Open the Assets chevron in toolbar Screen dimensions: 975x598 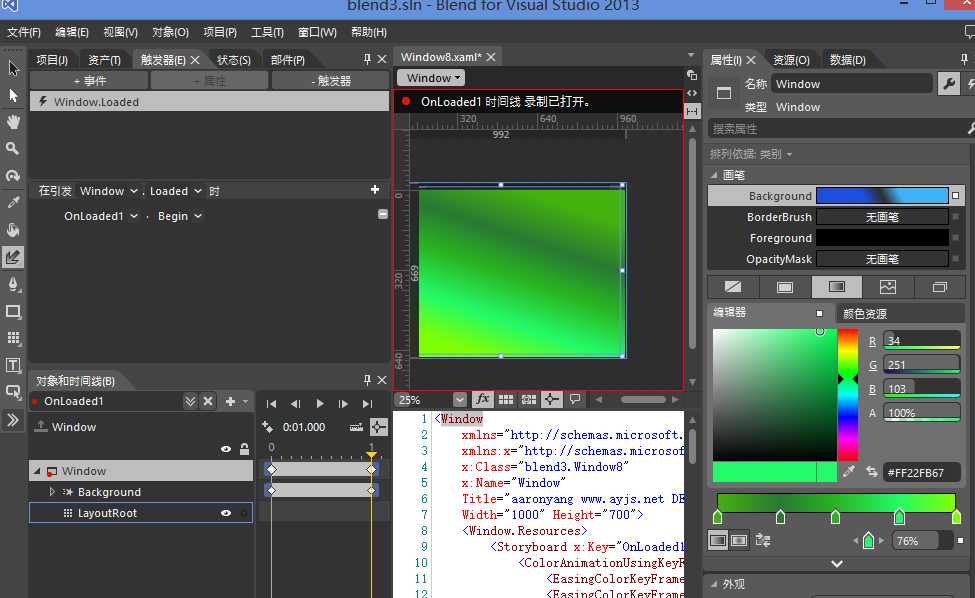point(13,420)
